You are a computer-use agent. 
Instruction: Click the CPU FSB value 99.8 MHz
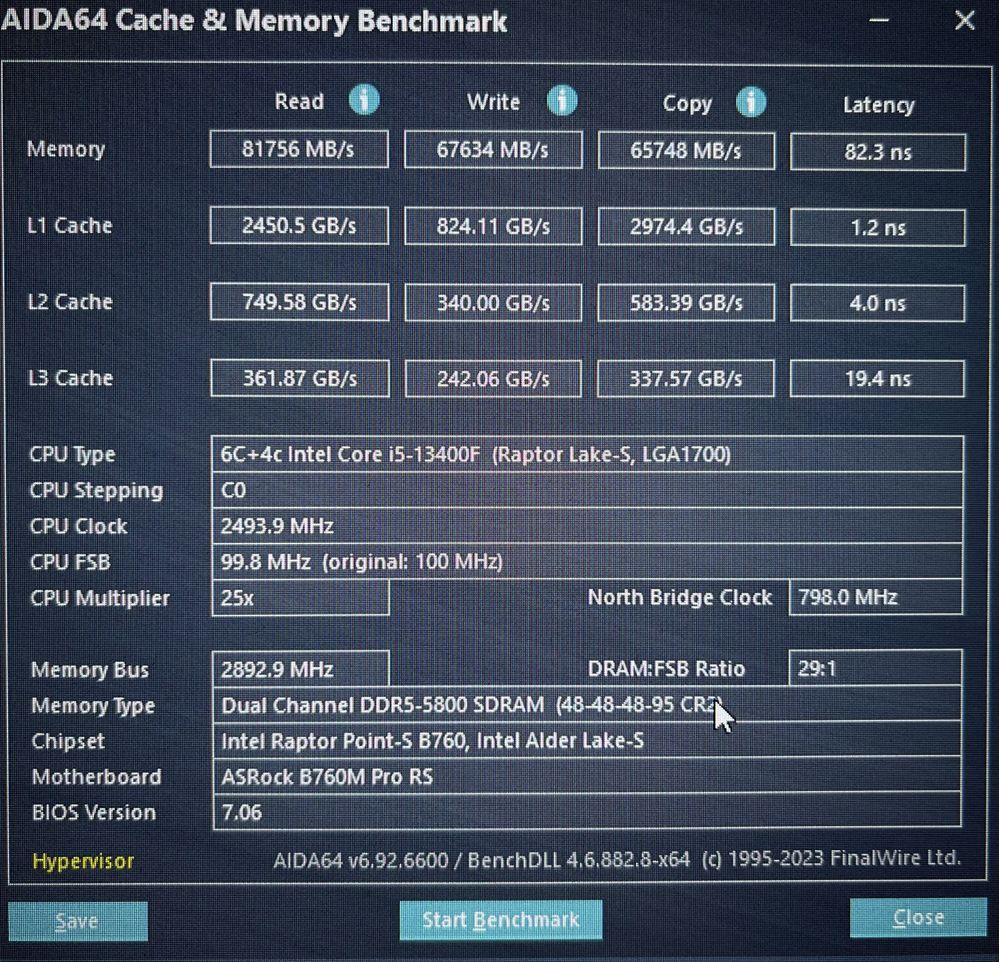click(587, 561)
